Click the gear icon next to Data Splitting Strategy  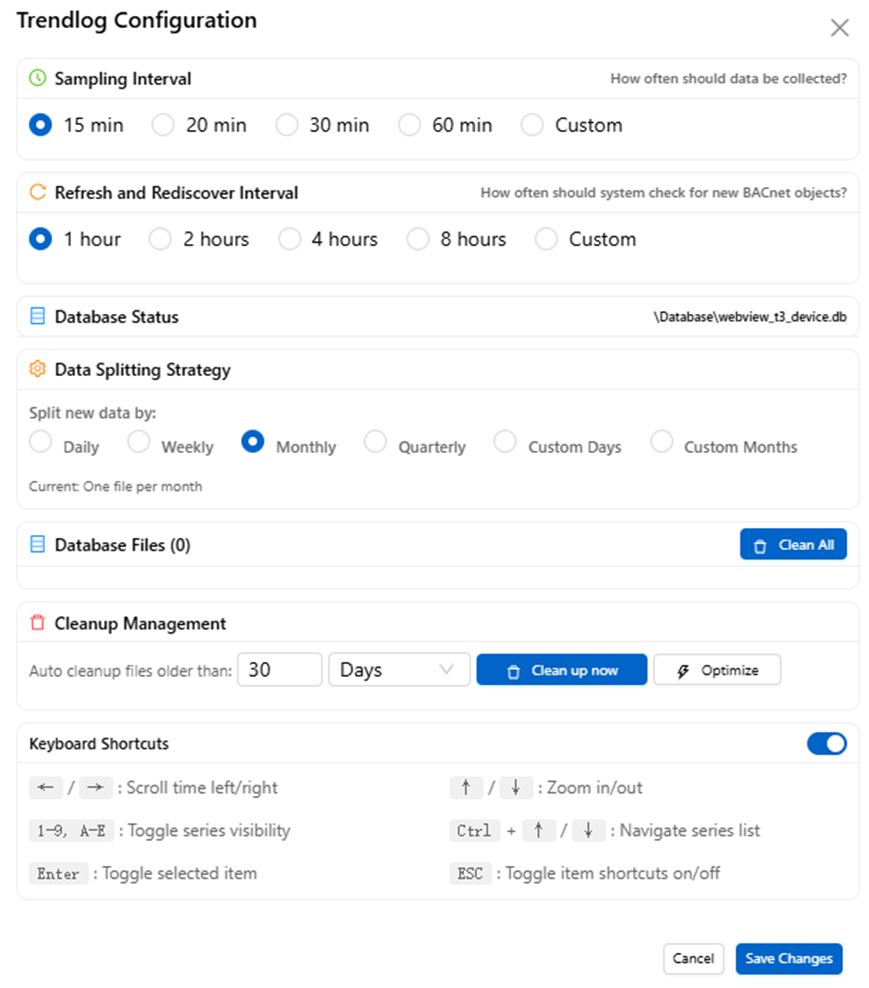point(37,369)
